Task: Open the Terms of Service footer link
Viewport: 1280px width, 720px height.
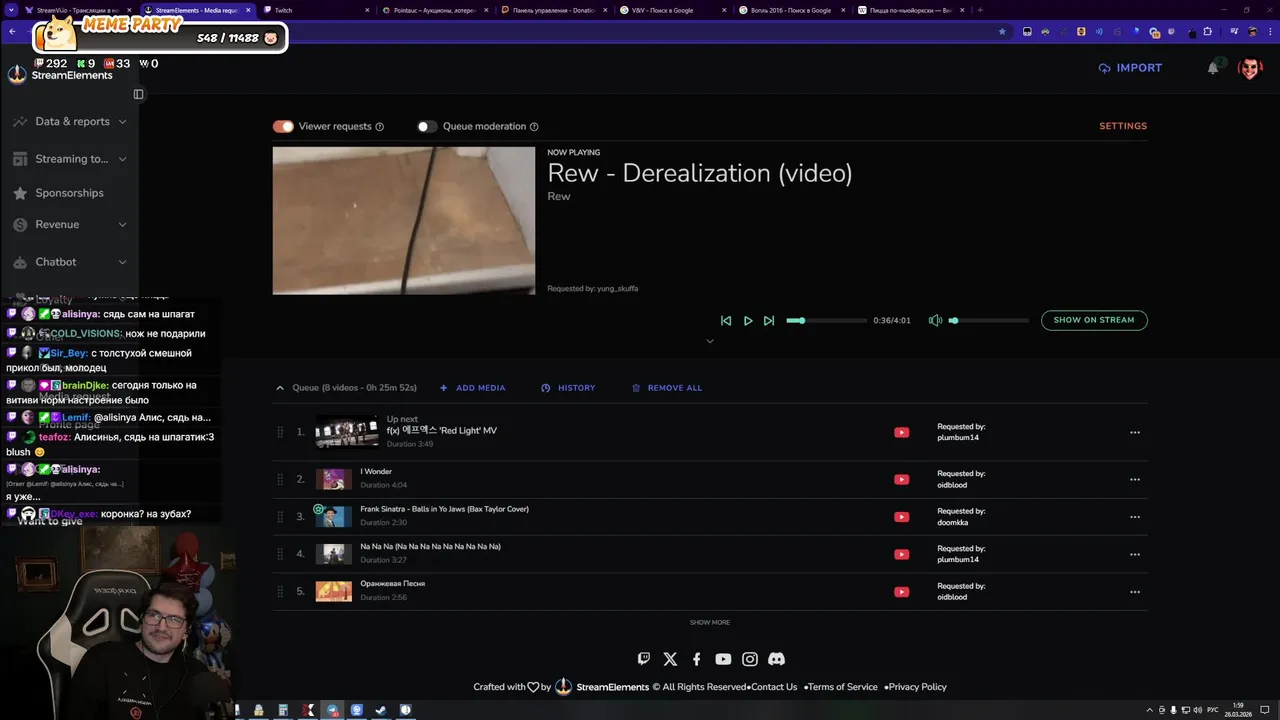Action: point(842,687)
